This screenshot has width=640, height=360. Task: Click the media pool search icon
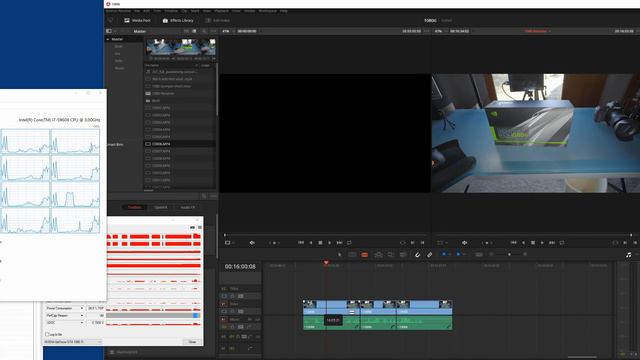(204, 31)
